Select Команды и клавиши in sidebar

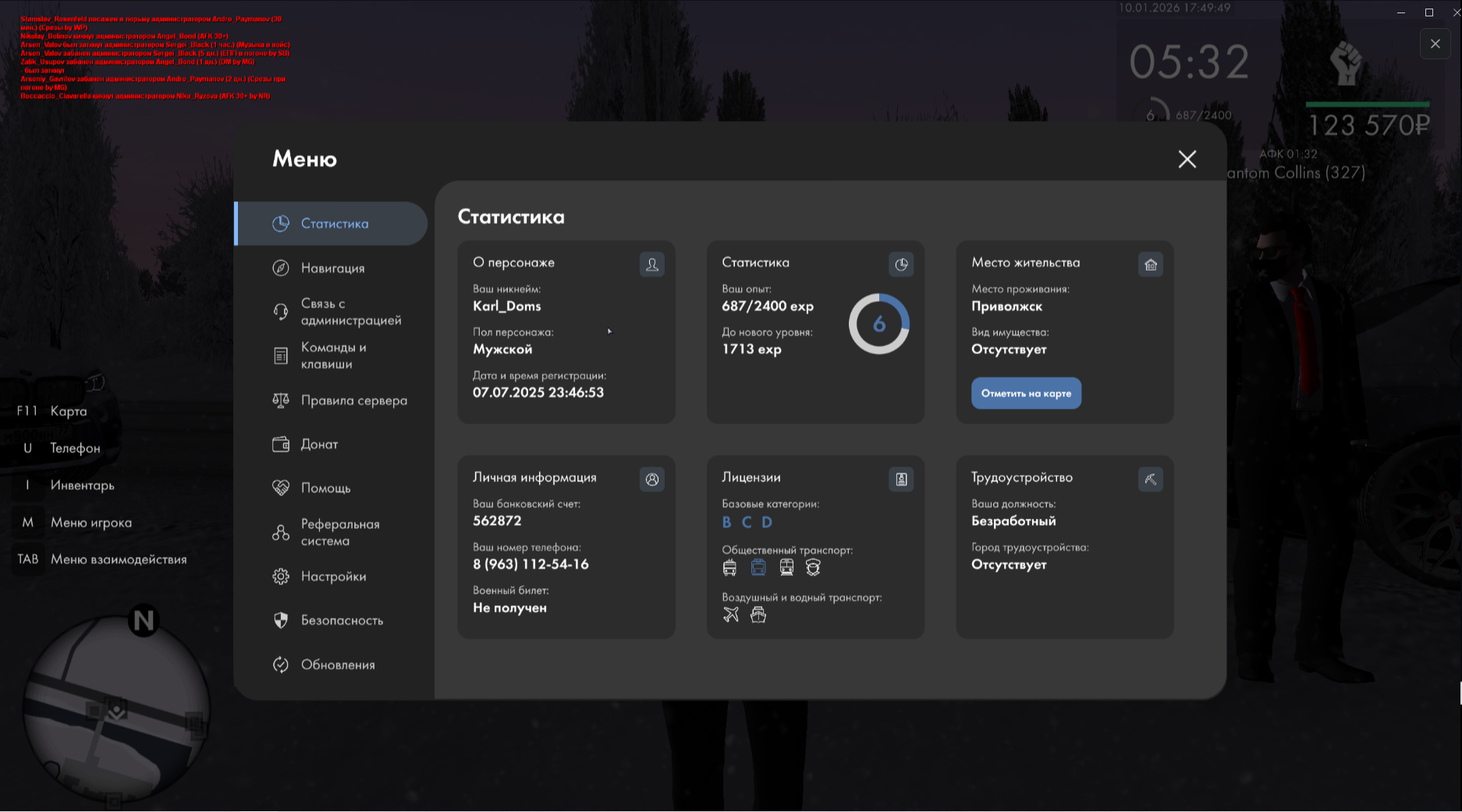click(333, 356)
